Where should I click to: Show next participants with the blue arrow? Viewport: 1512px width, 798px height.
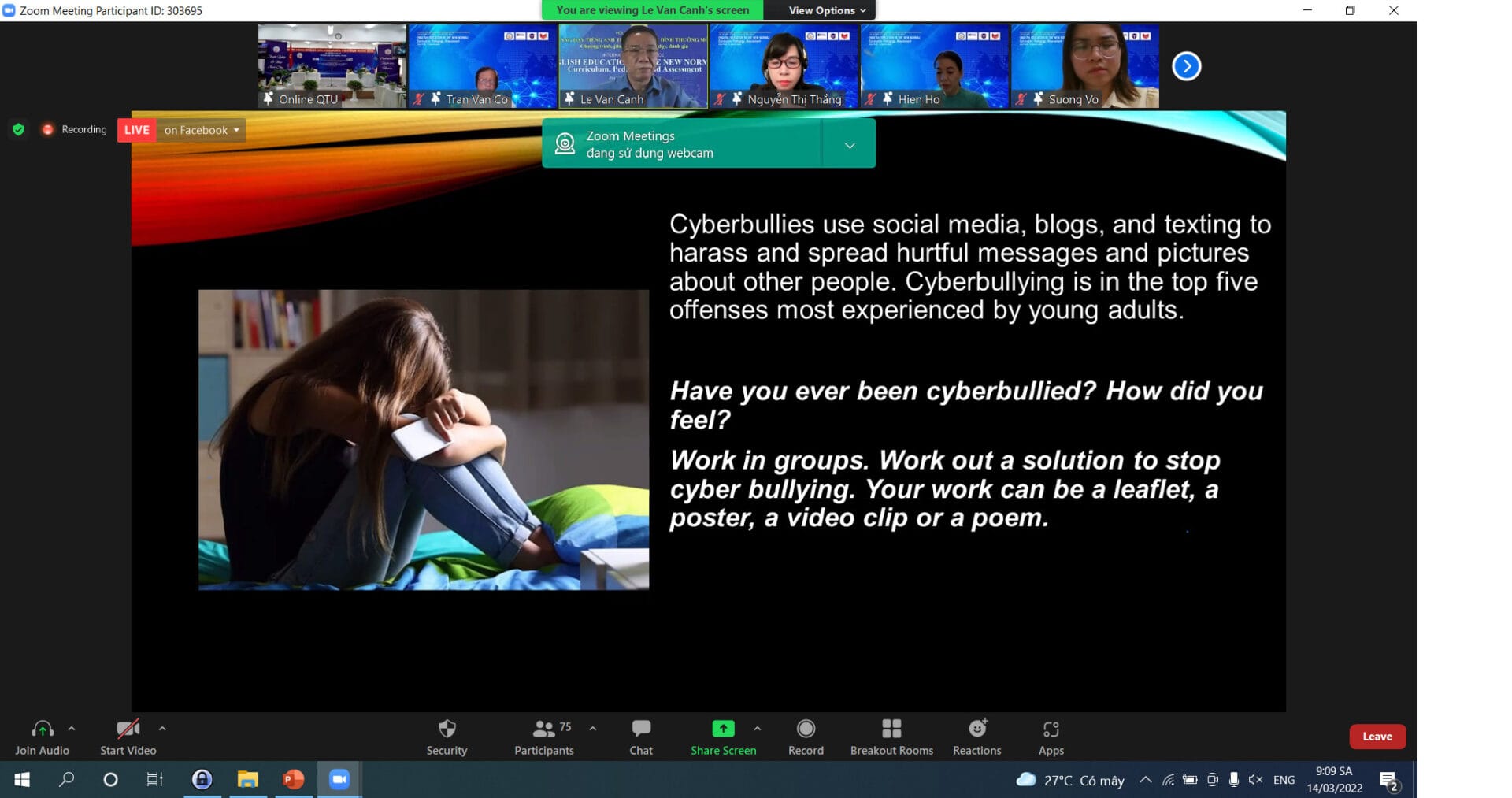(x=1186, y=66)
